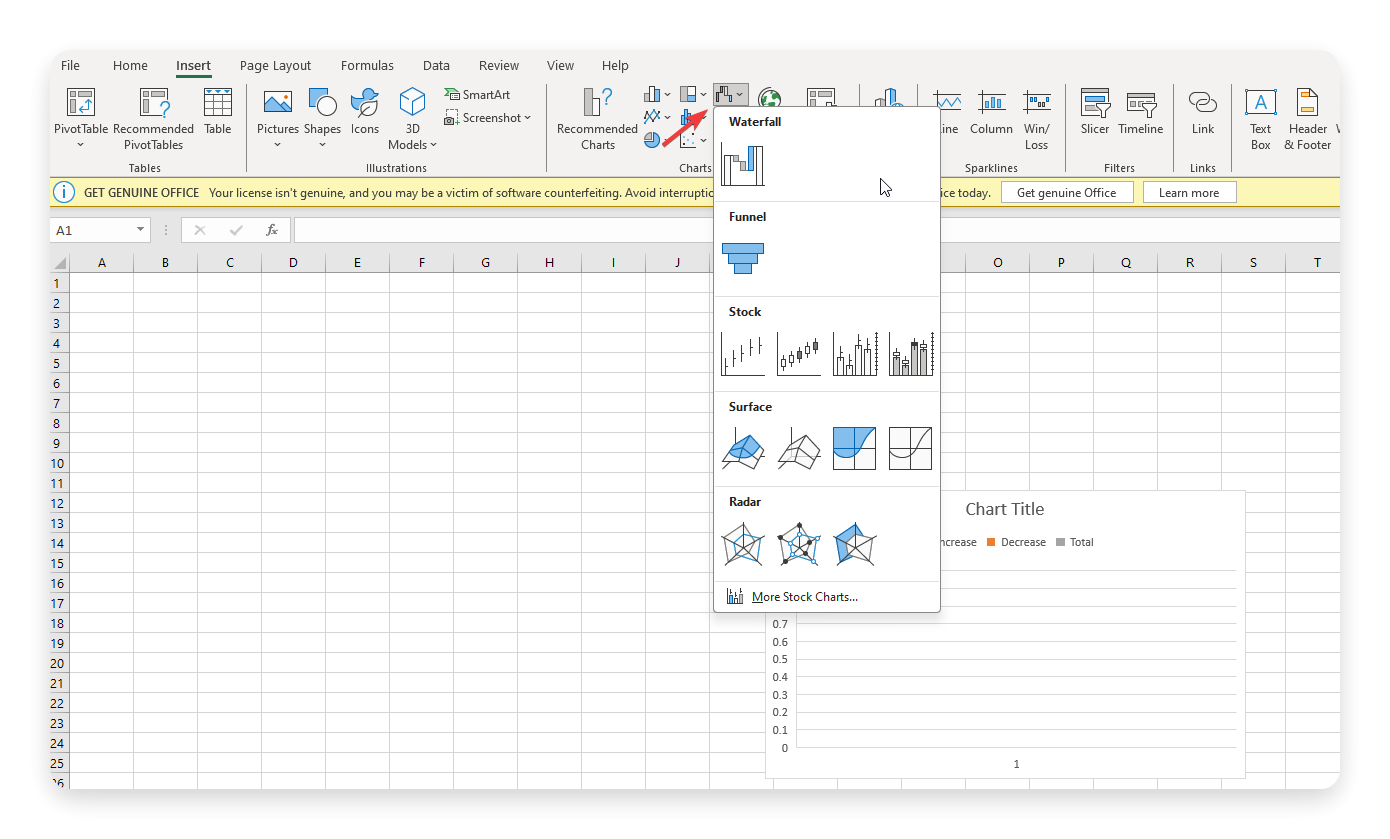The width and height of the screenshot is (1390, 839).
Task: Choose the Volume-High-Low-Close stock chart
Action: click(x=855, y=354)
